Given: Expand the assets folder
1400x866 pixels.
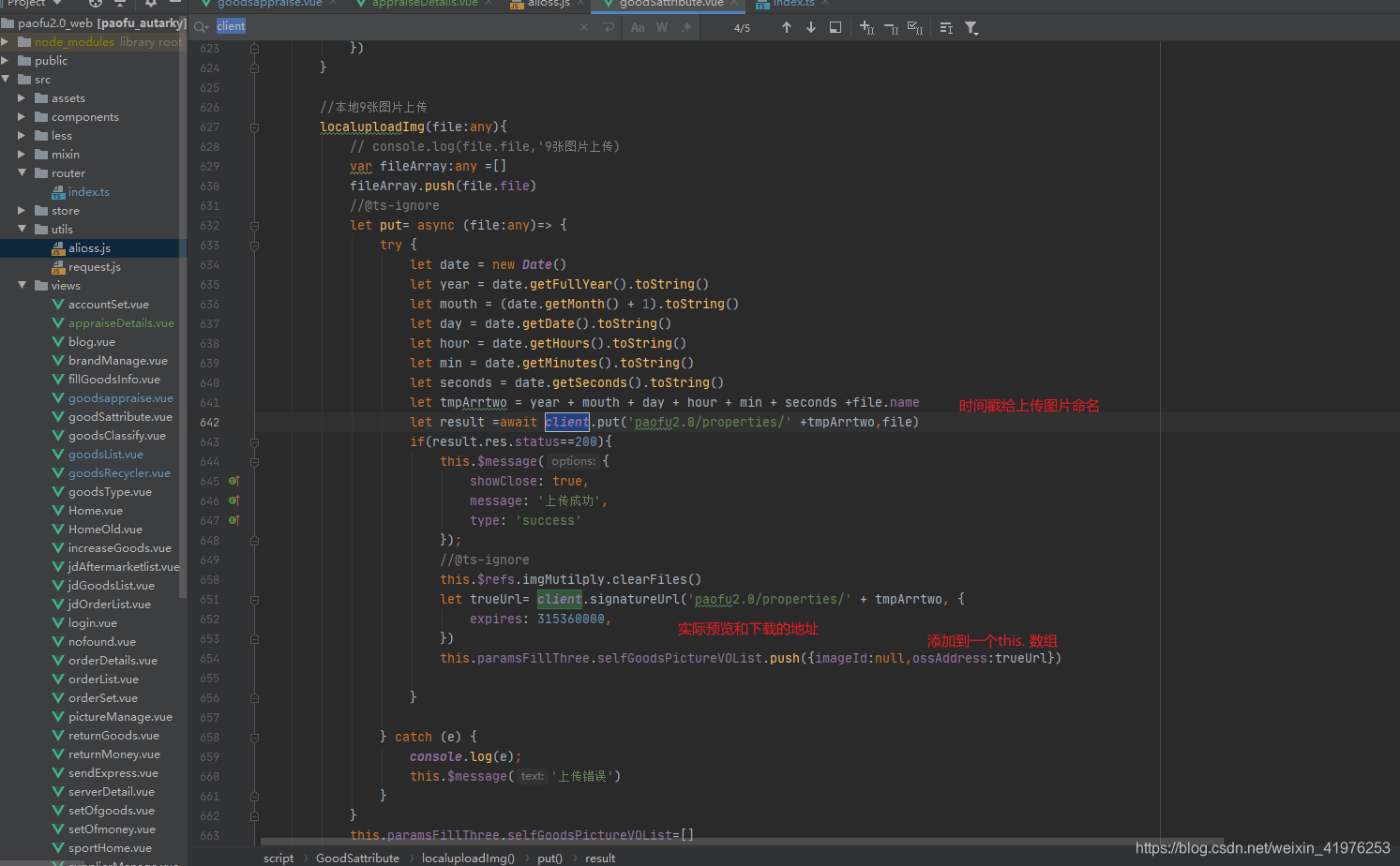Looking at the screenshot, I should (x=22, y=97).
